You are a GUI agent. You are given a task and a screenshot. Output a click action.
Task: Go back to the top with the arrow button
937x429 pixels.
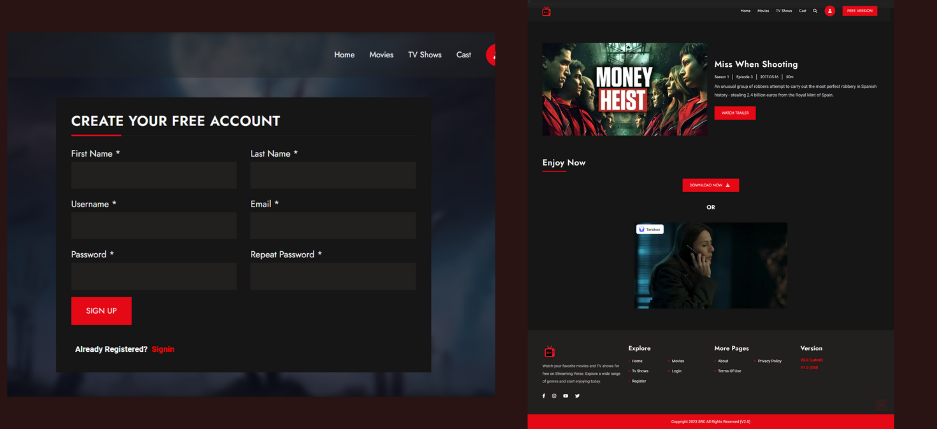[x=880, y=405]
